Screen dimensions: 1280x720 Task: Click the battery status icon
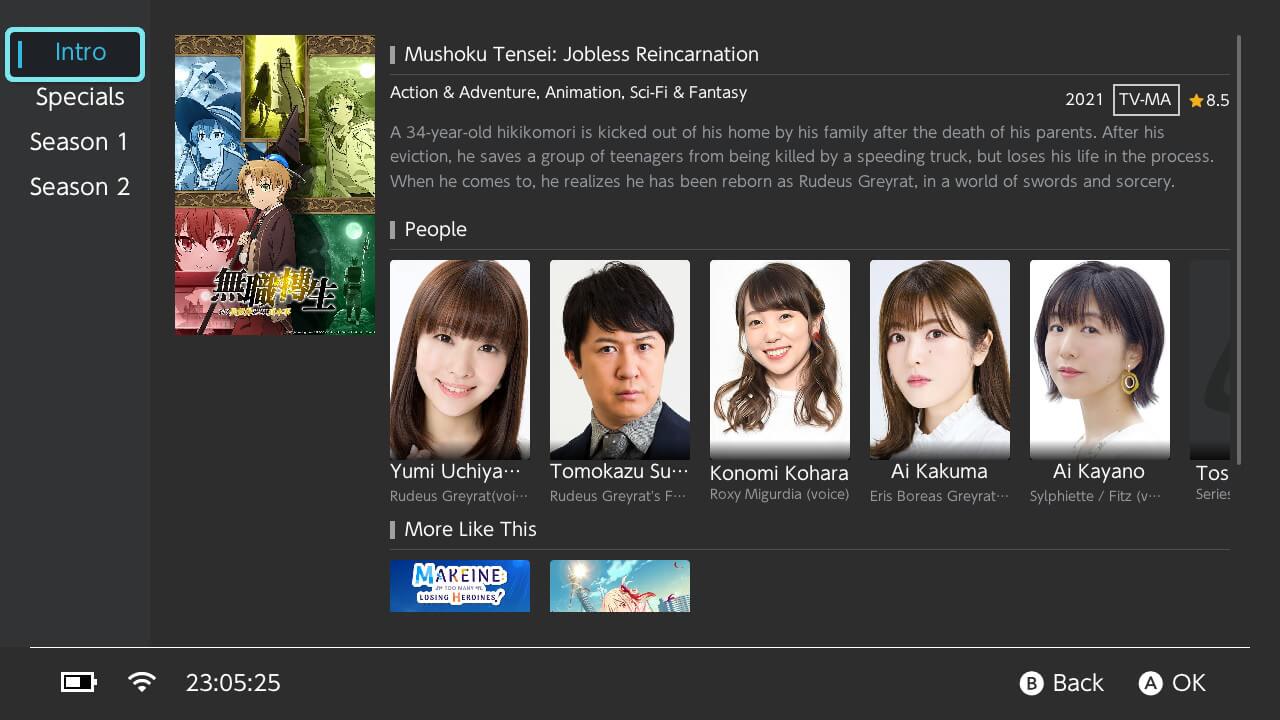(78, 683)
